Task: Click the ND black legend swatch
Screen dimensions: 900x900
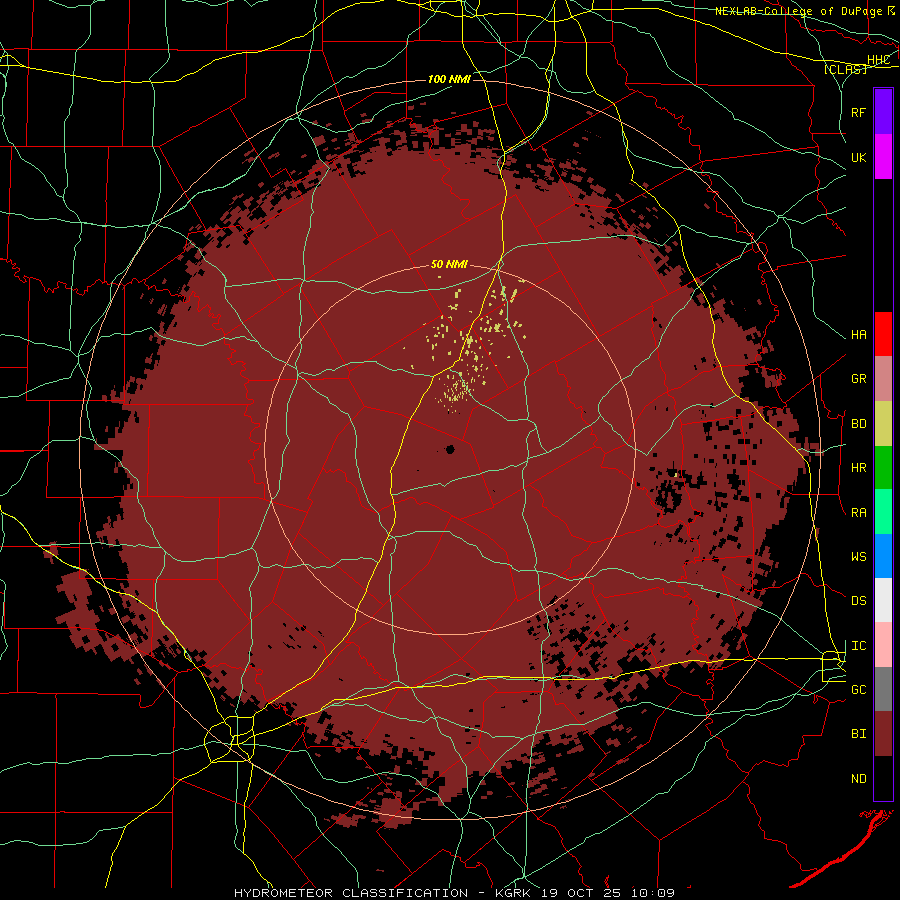Action: click(883, 778)
